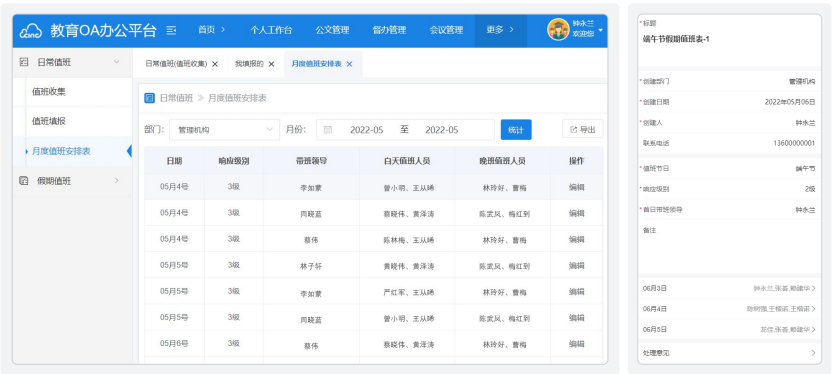Click the 带班领导 column header
Image resolution: width=835 pixels, height=374 pixels.
[x=311, y=160]
